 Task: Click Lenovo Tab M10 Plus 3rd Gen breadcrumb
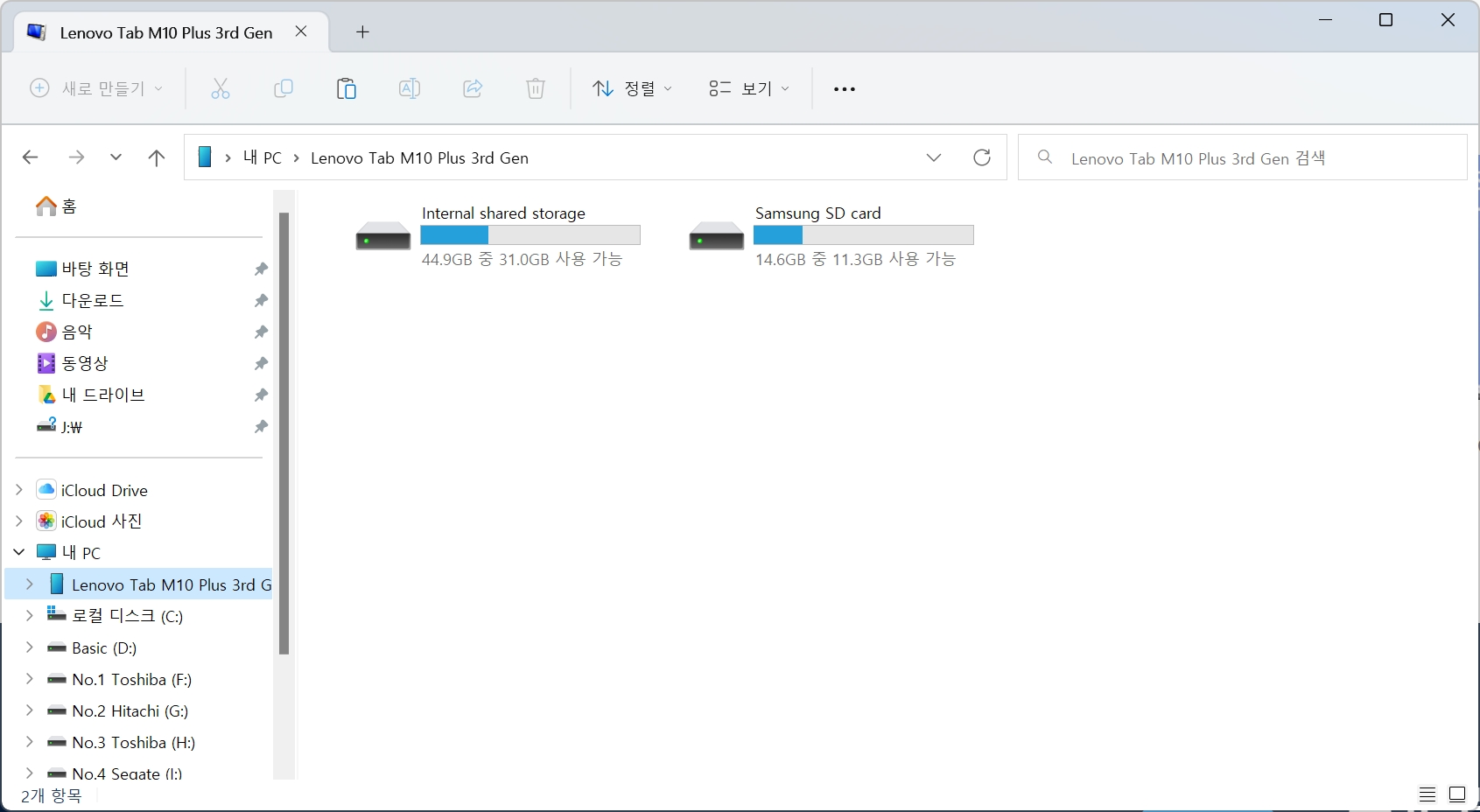coord(420,157)
